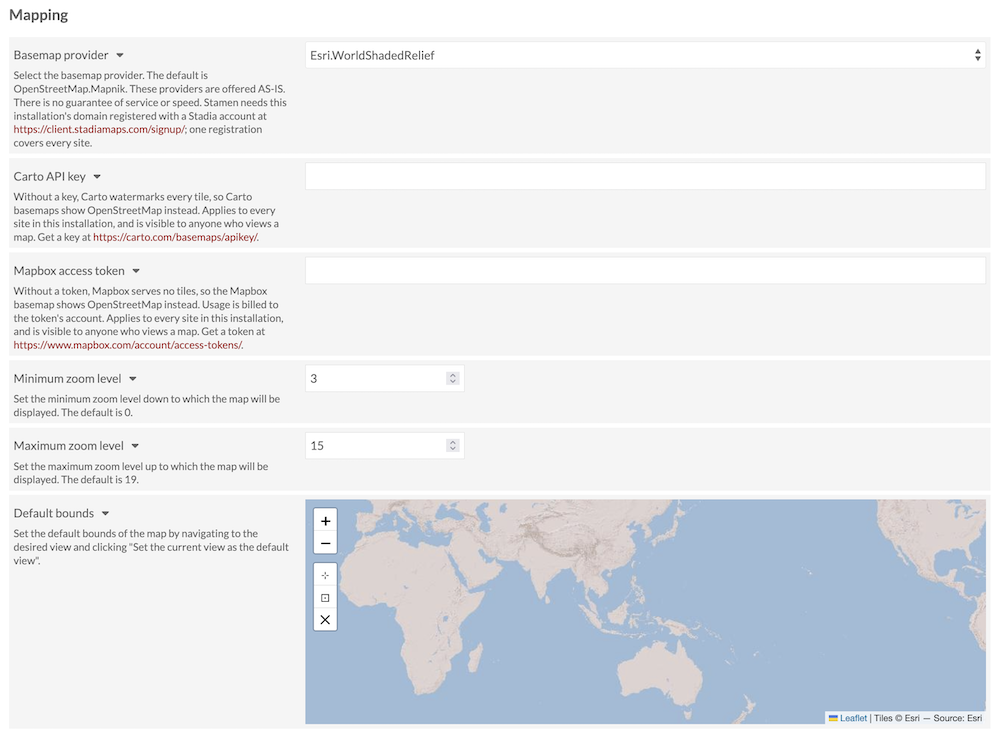
Task: Collapse the Basemap provider description arrow
Action: [x=120, y=55]
